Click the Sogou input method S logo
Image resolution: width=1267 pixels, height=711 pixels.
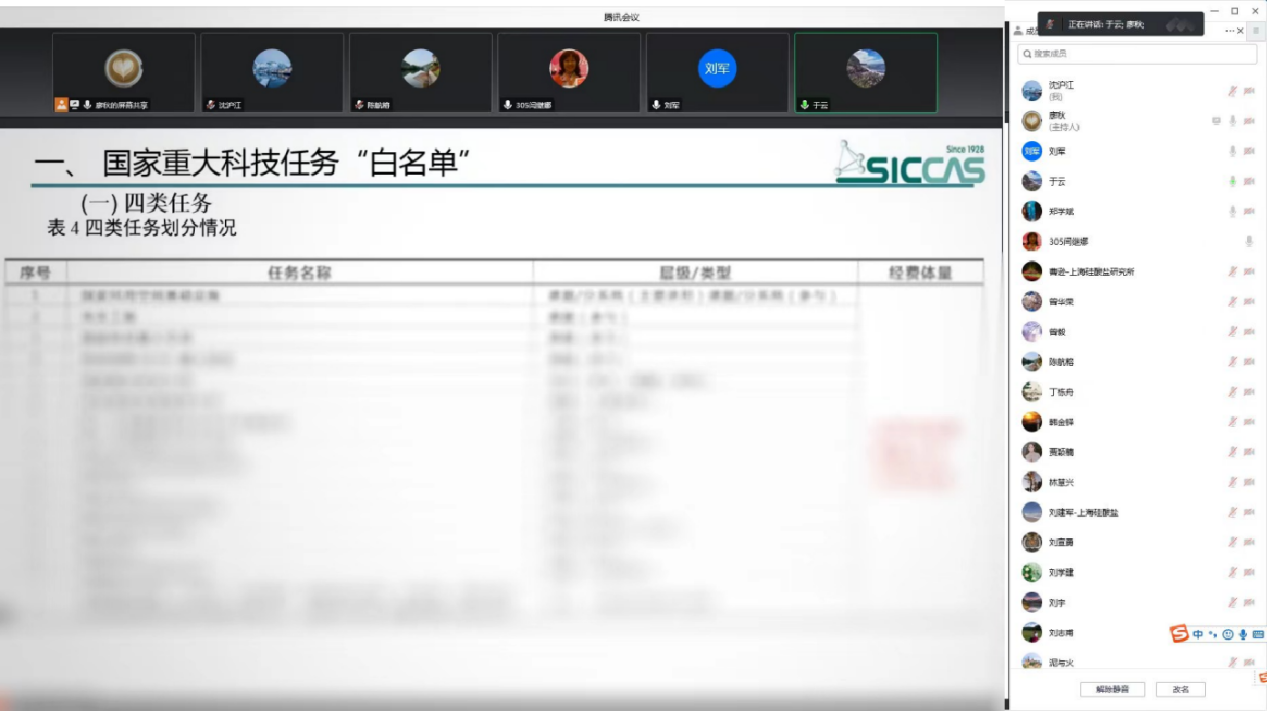click(1180, 634)
